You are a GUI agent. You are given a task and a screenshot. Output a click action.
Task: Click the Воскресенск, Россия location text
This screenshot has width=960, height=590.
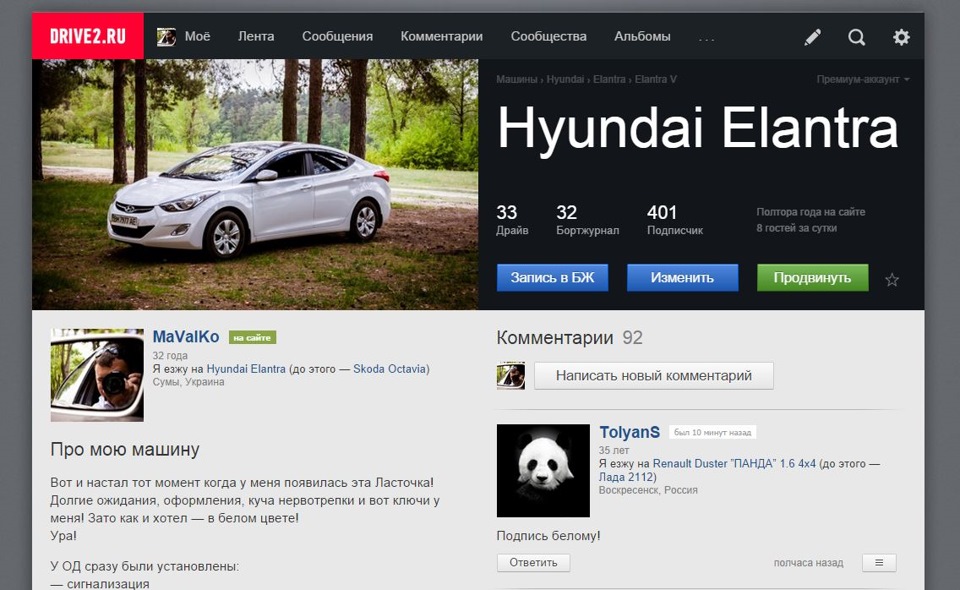coord(648,490)
